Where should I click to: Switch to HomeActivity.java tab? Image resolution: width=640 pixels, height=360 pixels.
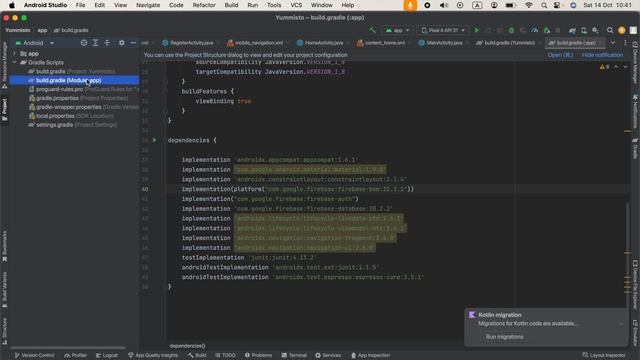(323, 42)
